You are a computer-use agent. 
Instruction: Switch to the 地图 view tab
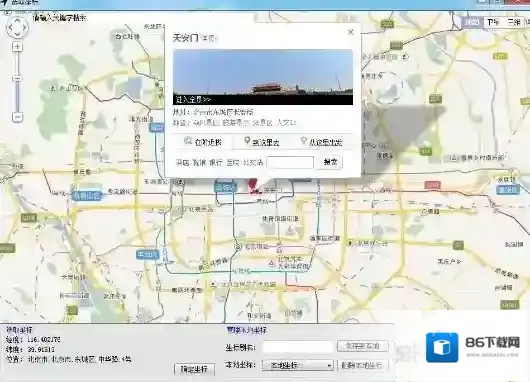[x=472, y=22]
